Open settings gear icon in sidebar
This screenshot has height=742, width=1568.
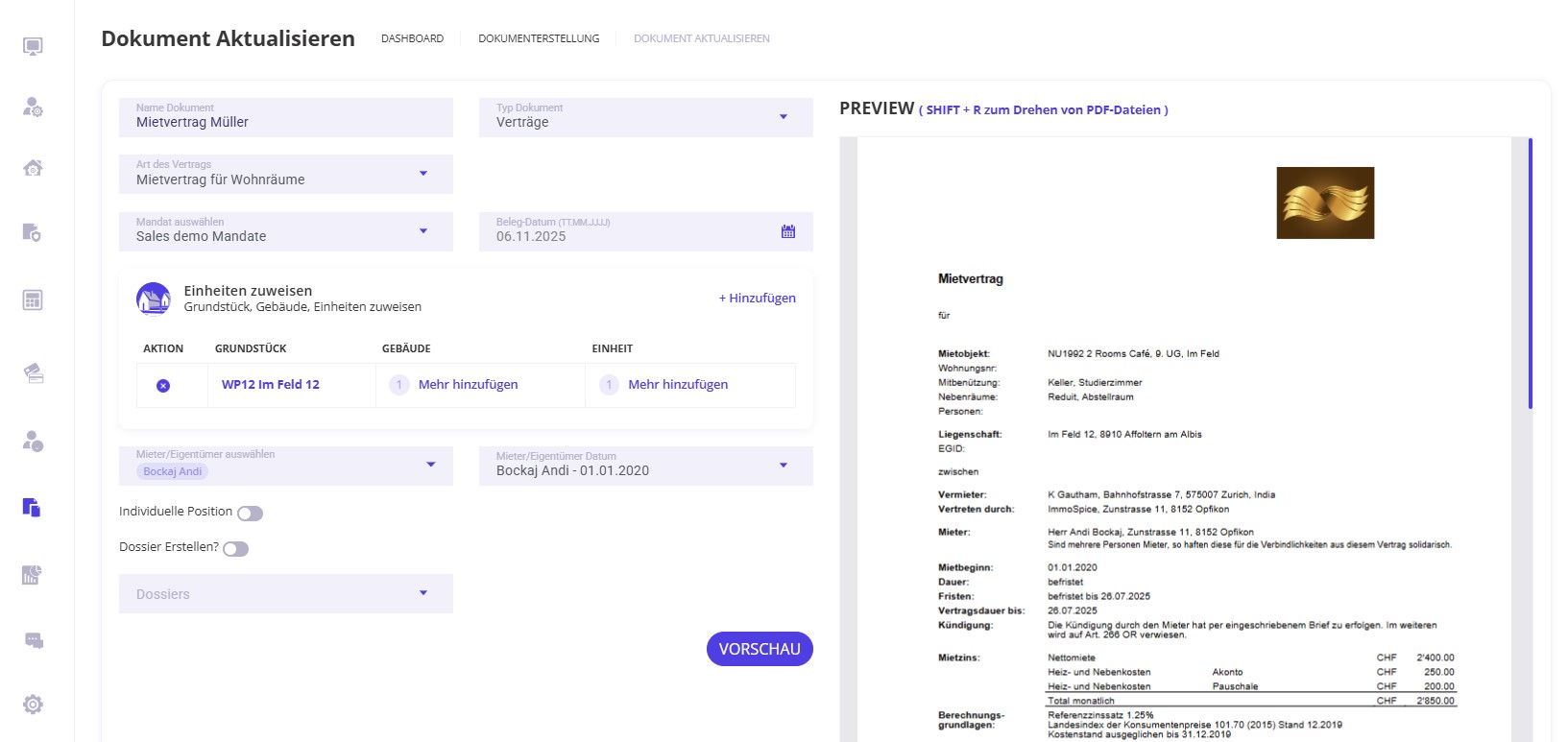coord(33,705)
